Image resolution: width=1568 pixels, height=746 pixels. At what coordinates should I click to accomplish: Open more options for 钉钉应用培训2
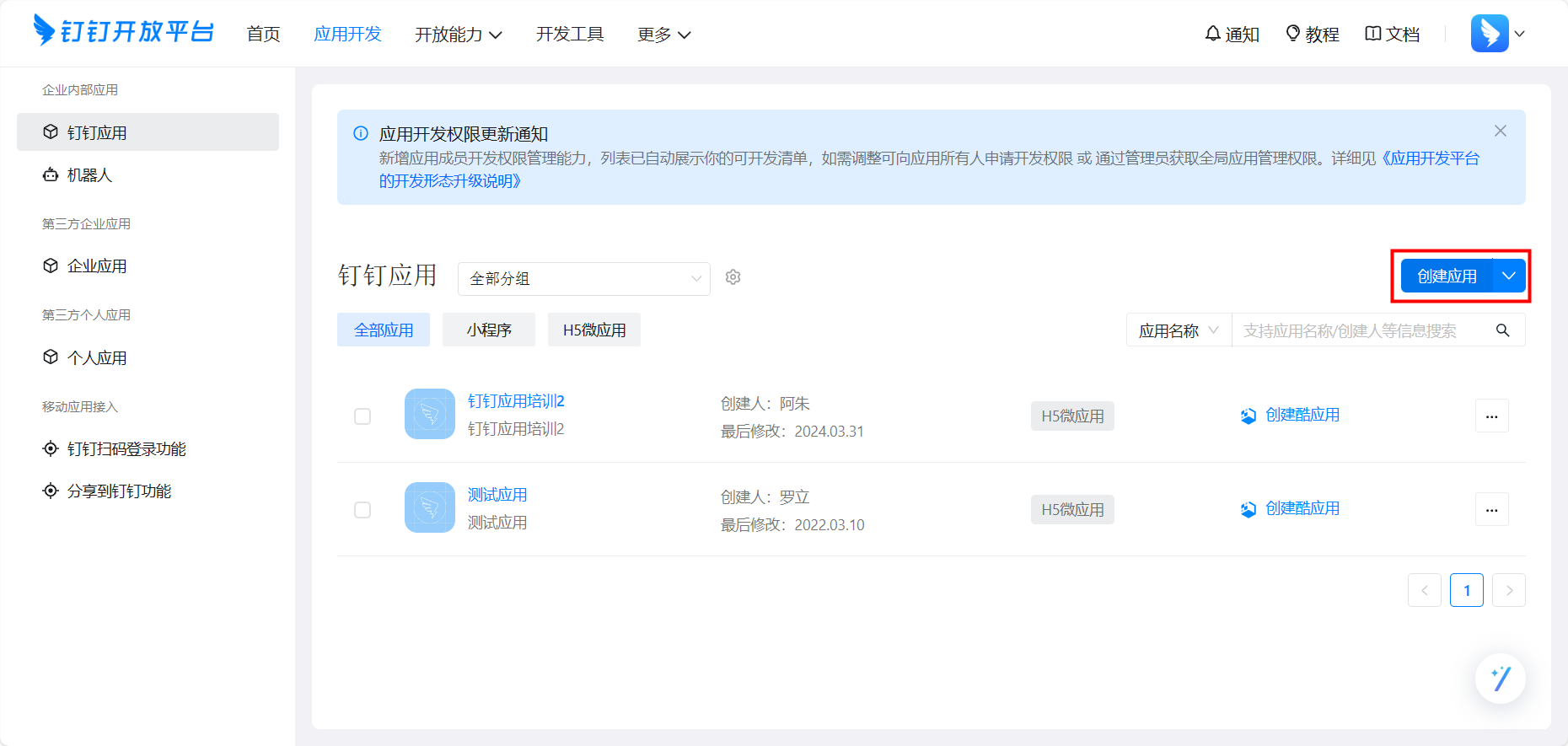click(1492, 416)
